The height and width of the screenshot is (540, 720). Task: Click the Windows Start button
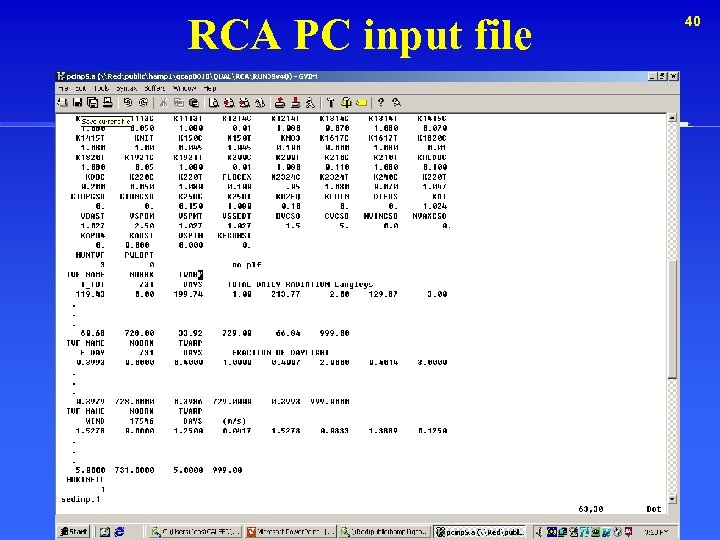point(73,532)
